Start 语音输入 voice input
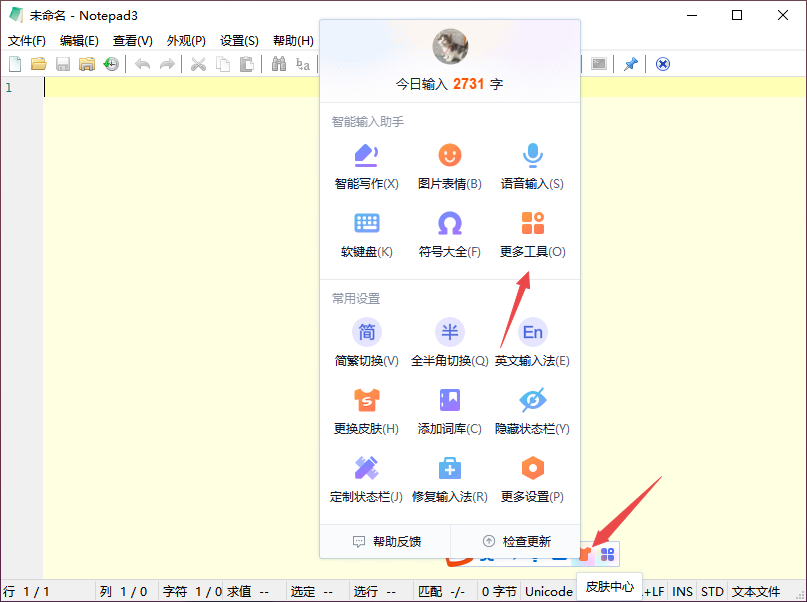The height and width of the screenshot is (602, 807). [532, 167]
